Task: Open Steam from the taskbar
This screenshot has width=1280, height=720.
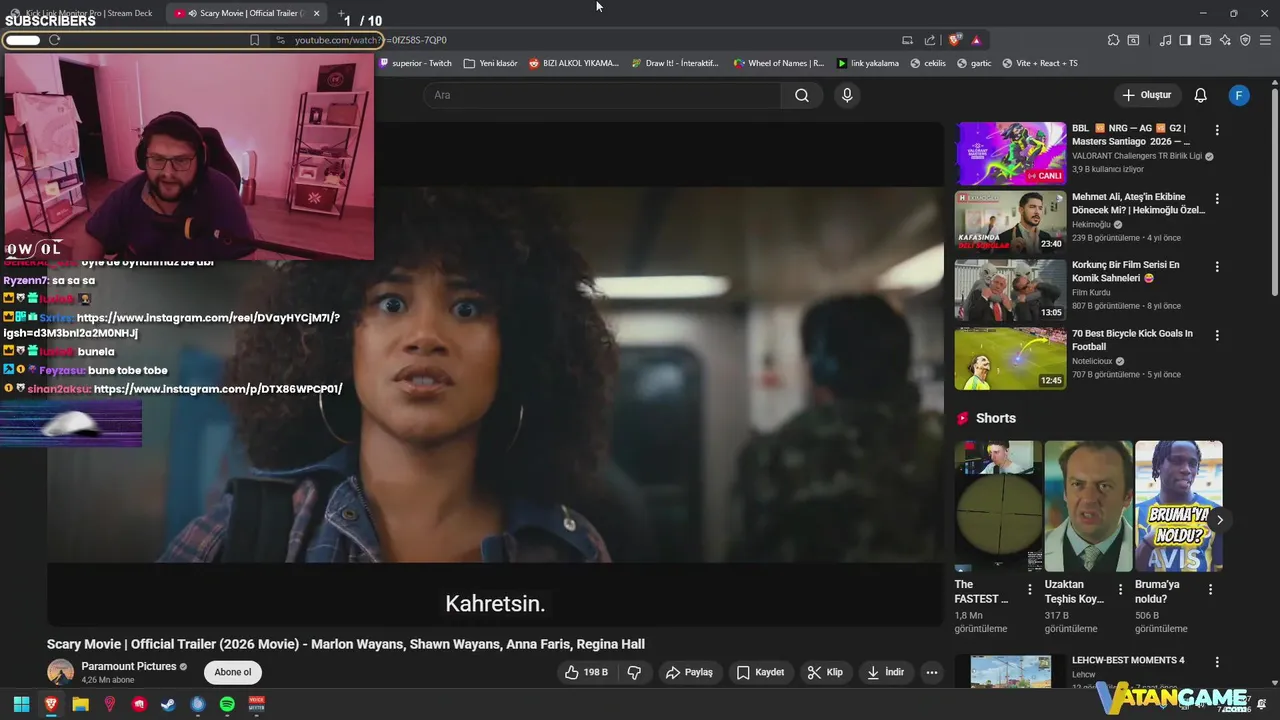Action: [168, 704]
